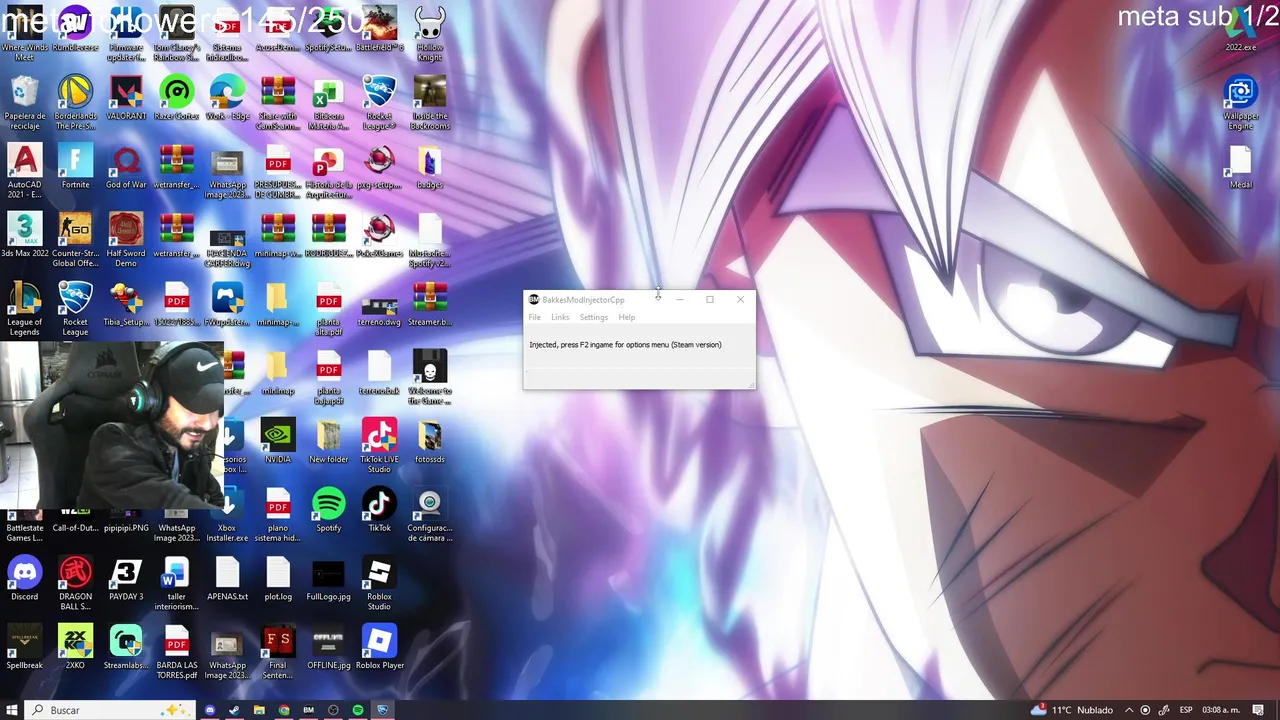The height and width of the screenshot is (720, 1280).
Task: Select the Spotify desktop shortcut
Action: 328,510
